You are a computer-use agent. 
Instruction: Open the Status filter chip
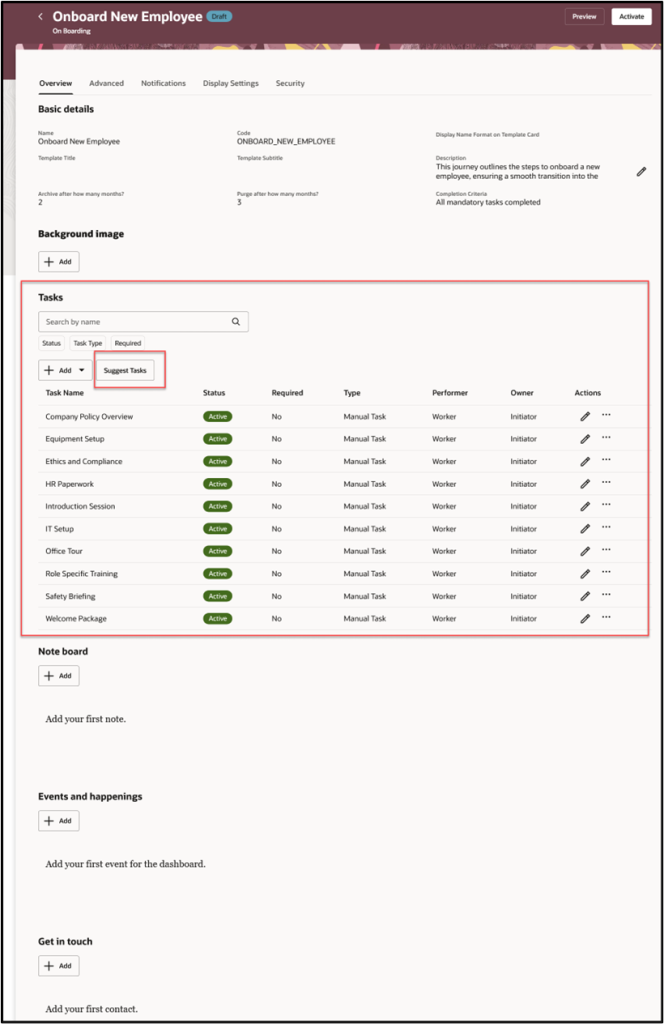click(52, 343)
